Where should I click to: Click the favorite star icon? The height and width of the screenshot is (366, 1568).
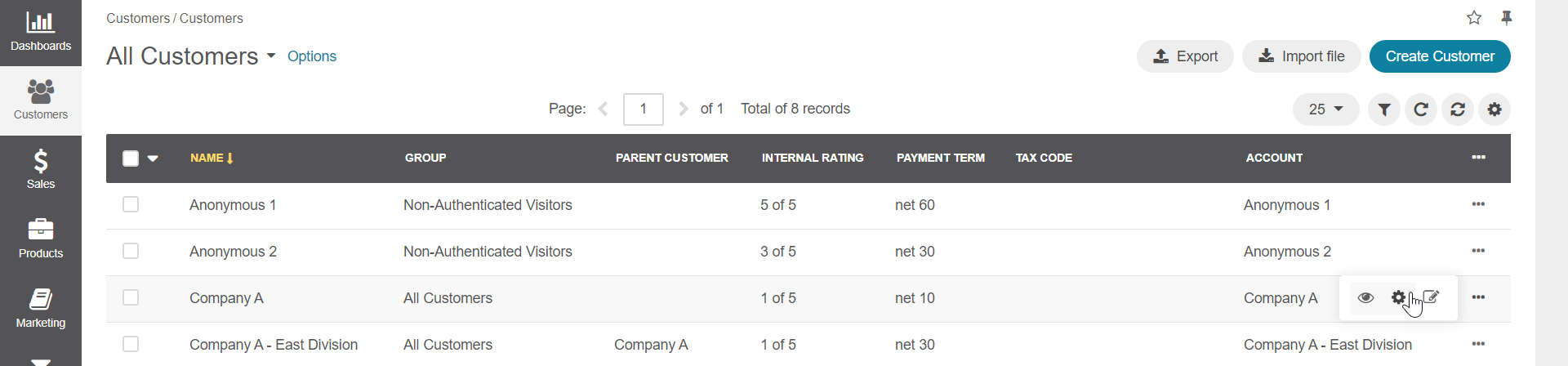[x=1474, y=18]
